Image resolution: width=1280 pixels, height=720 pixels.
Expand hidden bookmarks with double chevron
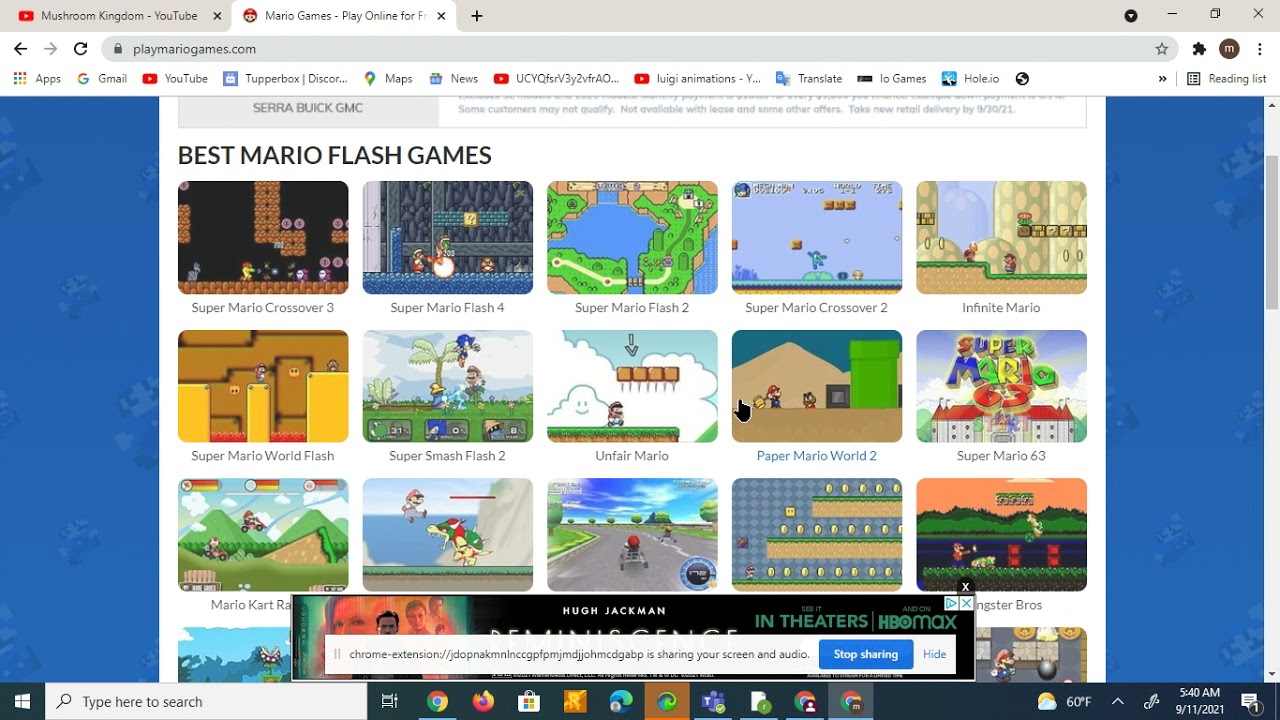point(1162,79)
